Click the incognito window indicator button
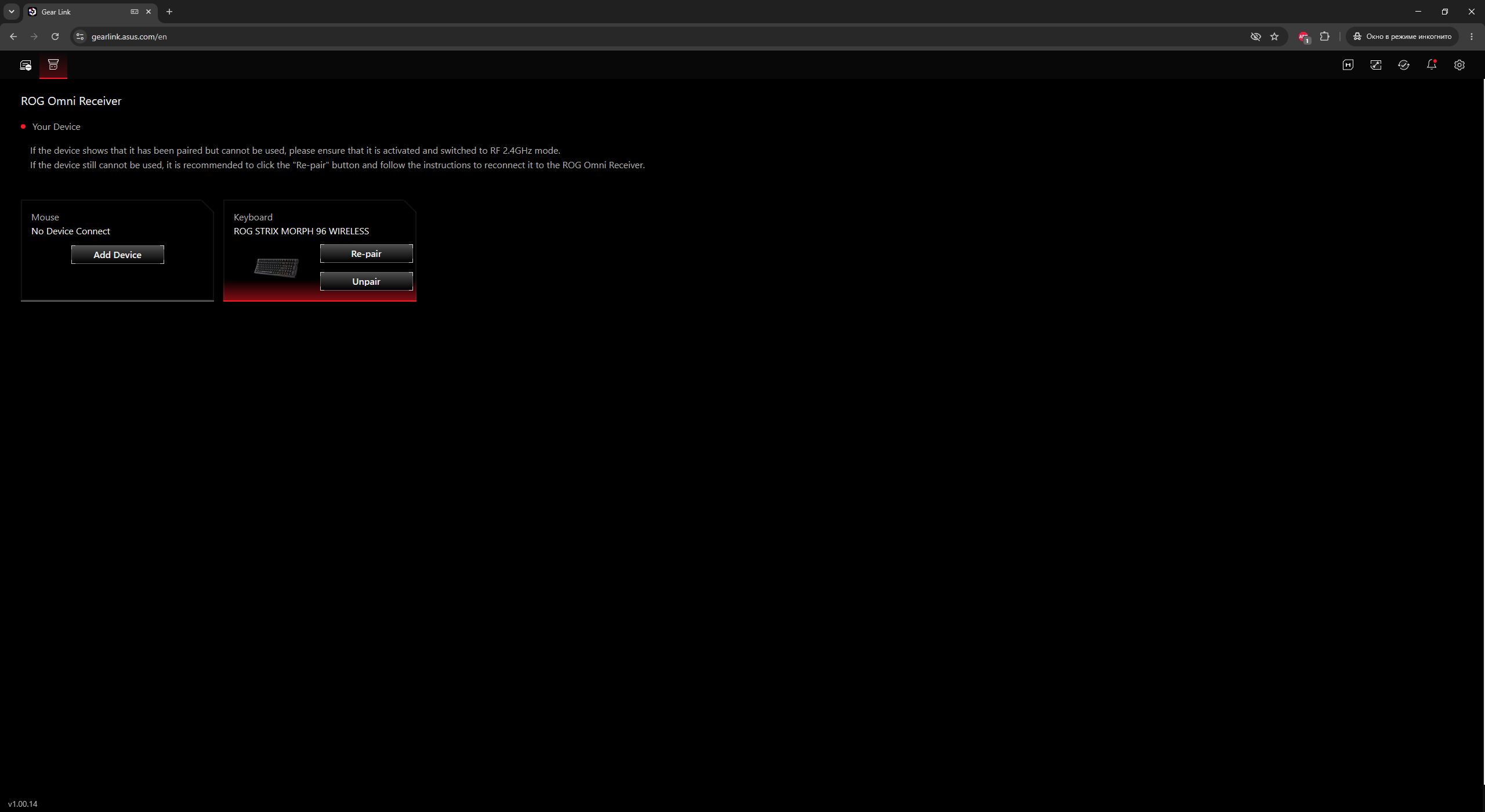This screenshot has height=812, width=1485. pos(1403,37)
